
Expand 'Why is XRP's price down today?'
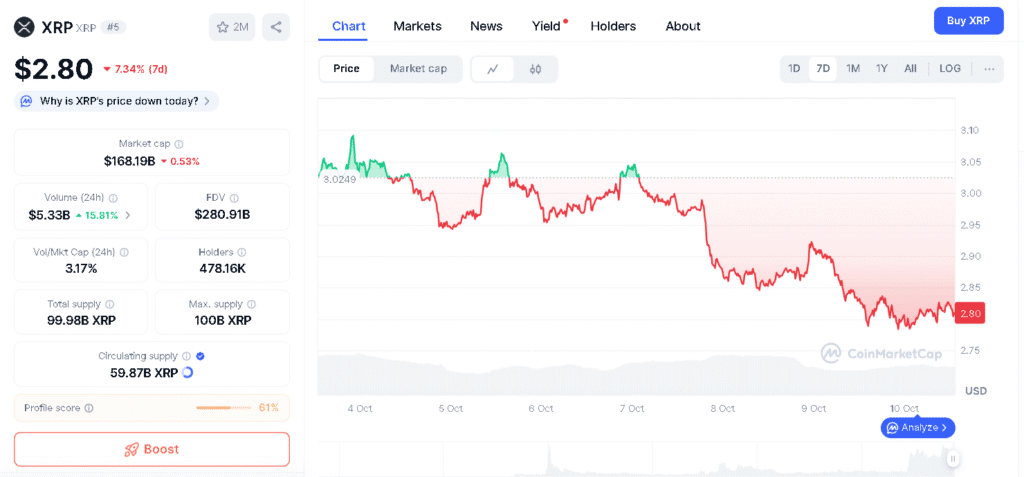point(117,101)
